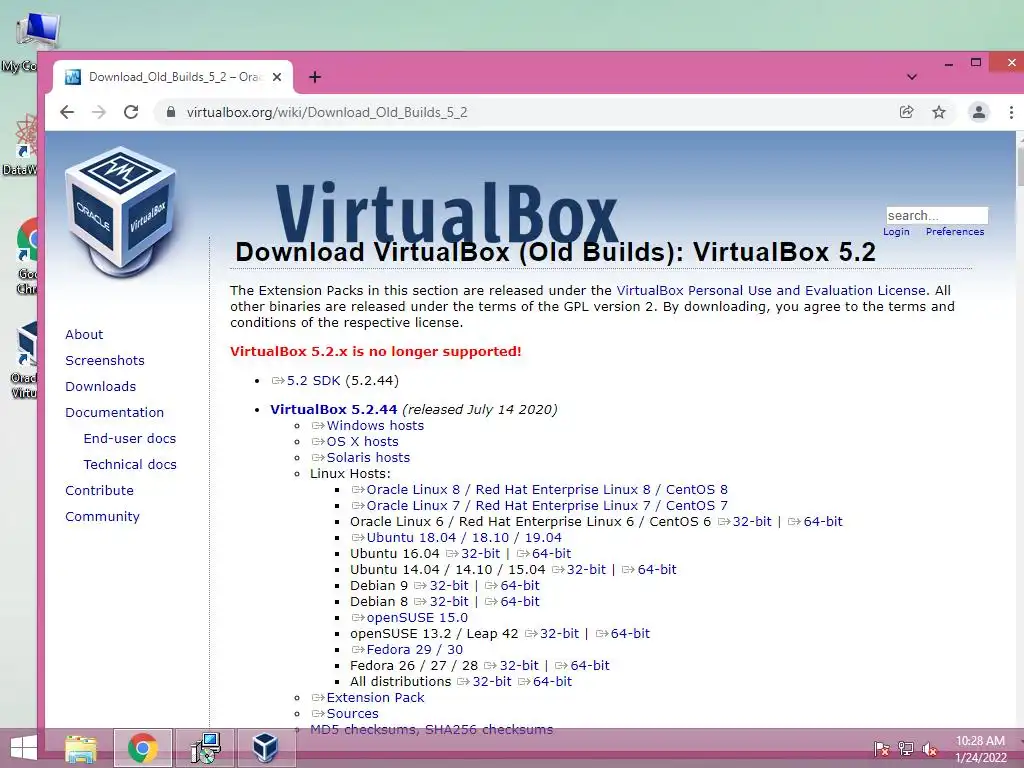Focus the search box on the page
Screen dimensions: 1024x768
click(936, 216)
